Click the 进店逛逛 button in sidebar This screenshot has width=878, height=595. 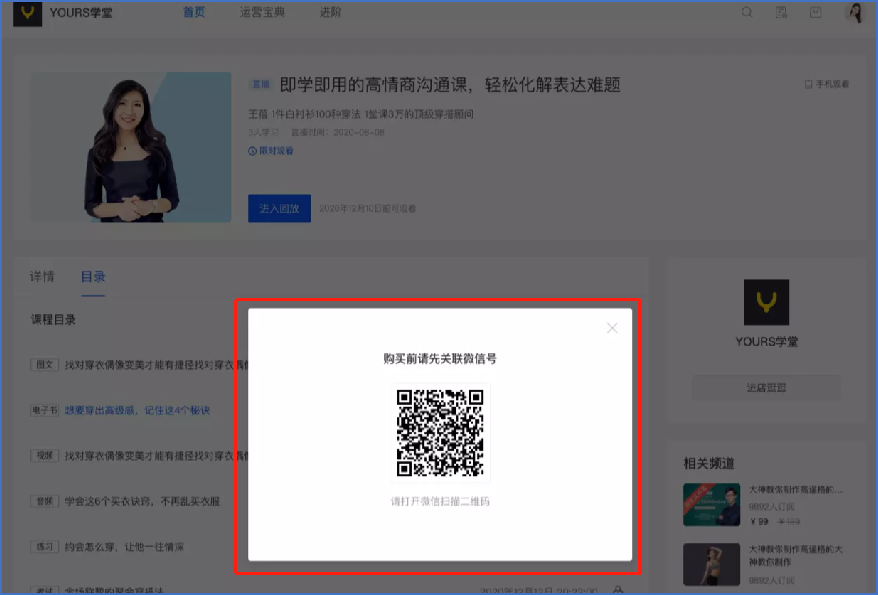766,387
